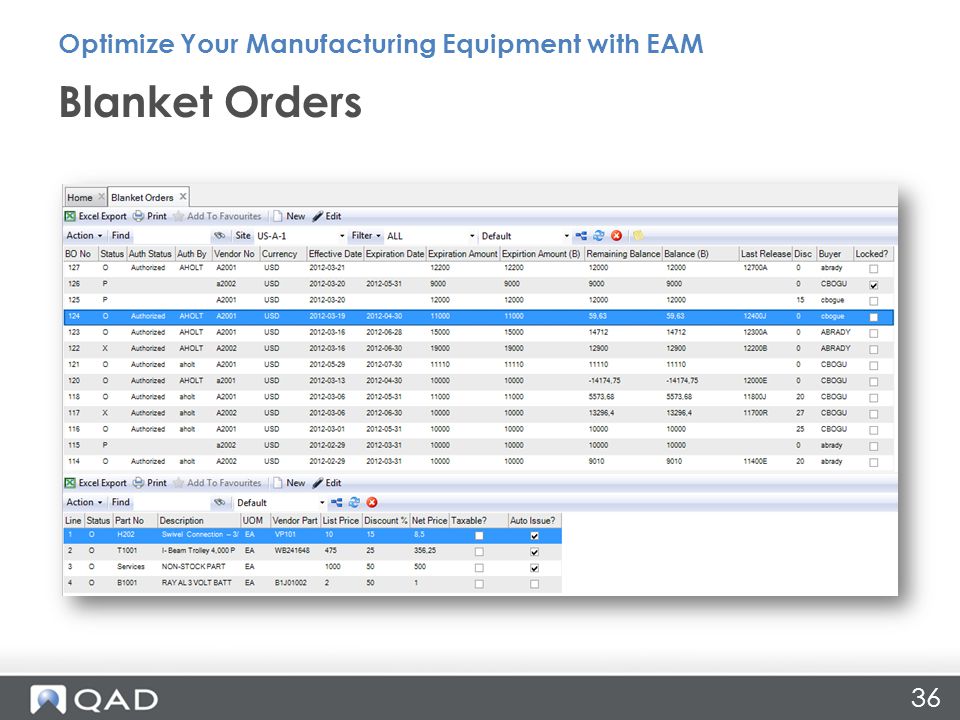Open the upper Default view dropdown
960x720 pixels.
point(566,236)
